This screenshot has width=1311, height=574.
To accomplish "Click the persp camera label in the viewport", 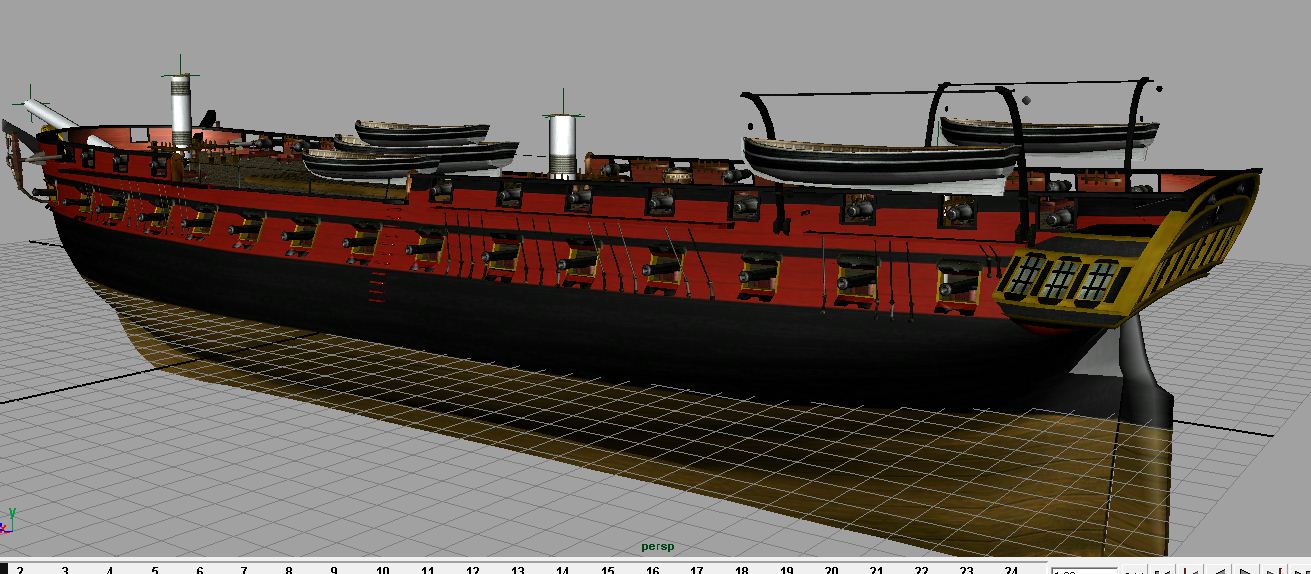I will coord(658,546).
